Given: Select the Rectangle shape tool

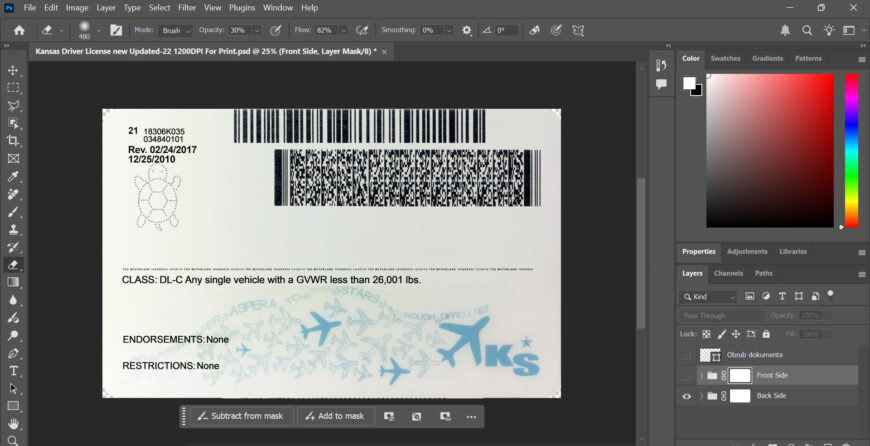Looking at the screenshot, I should (x=13, y=406).
